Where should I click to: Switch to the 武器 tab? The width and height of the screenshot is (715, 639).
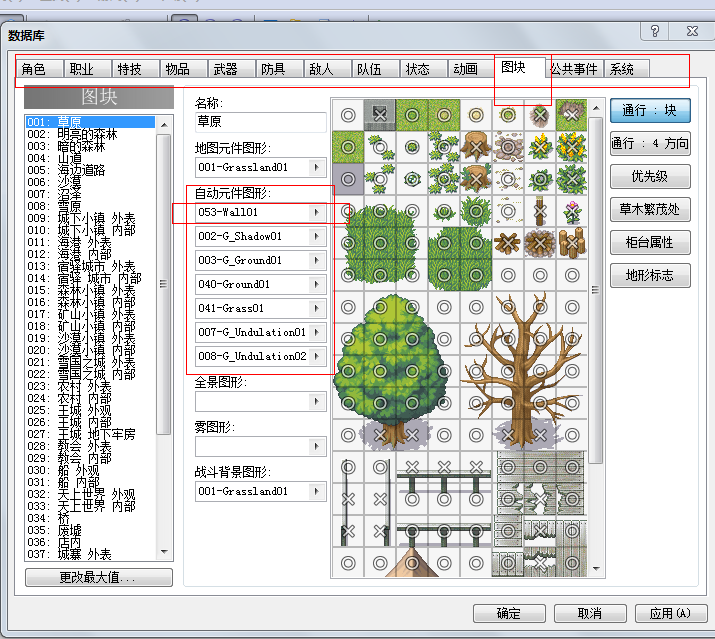pos(231,69)
